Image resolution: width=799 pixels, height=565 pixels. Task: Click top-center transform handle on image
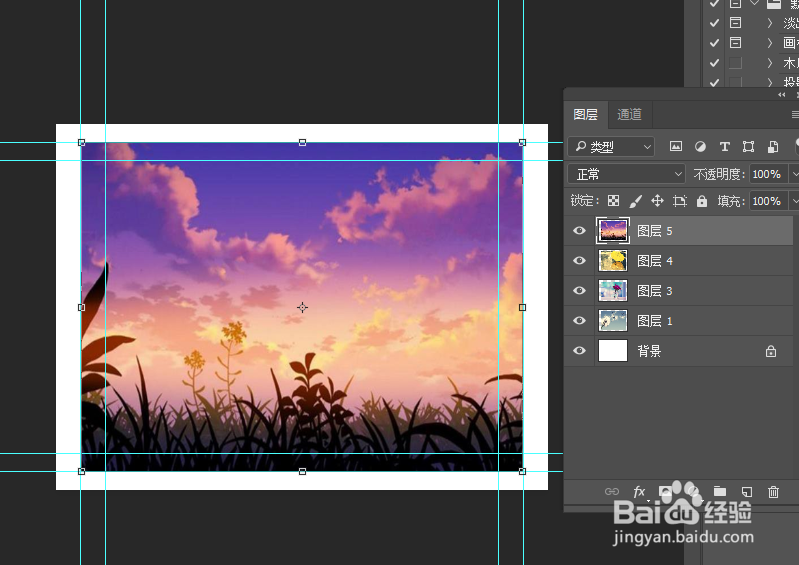point(302,143)
